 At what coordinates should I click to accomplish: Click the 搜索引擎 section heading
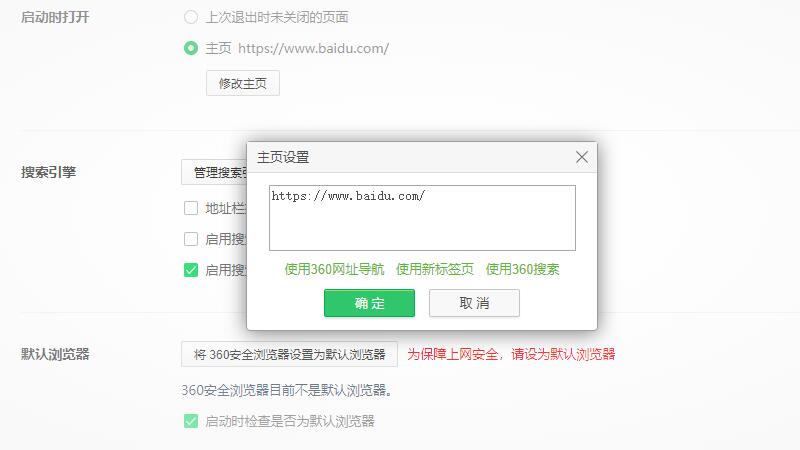click(48, 172)
